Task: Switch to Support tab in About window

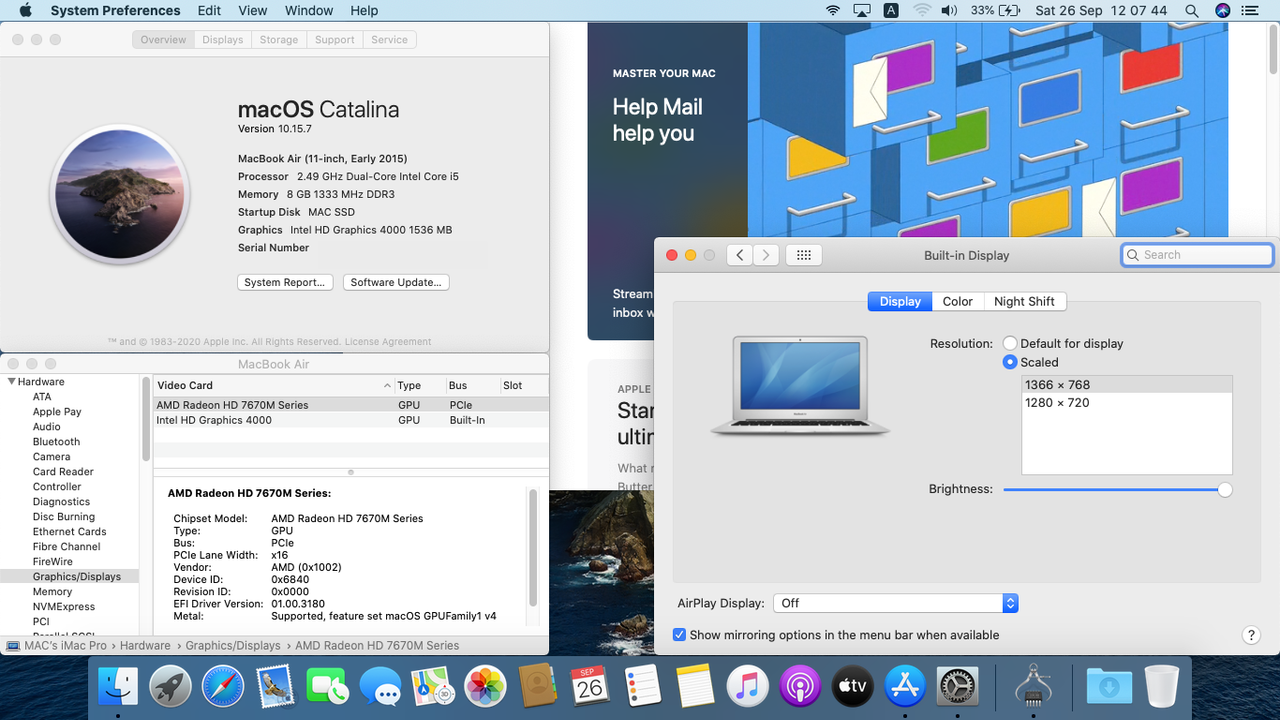Action: point(335,40)
